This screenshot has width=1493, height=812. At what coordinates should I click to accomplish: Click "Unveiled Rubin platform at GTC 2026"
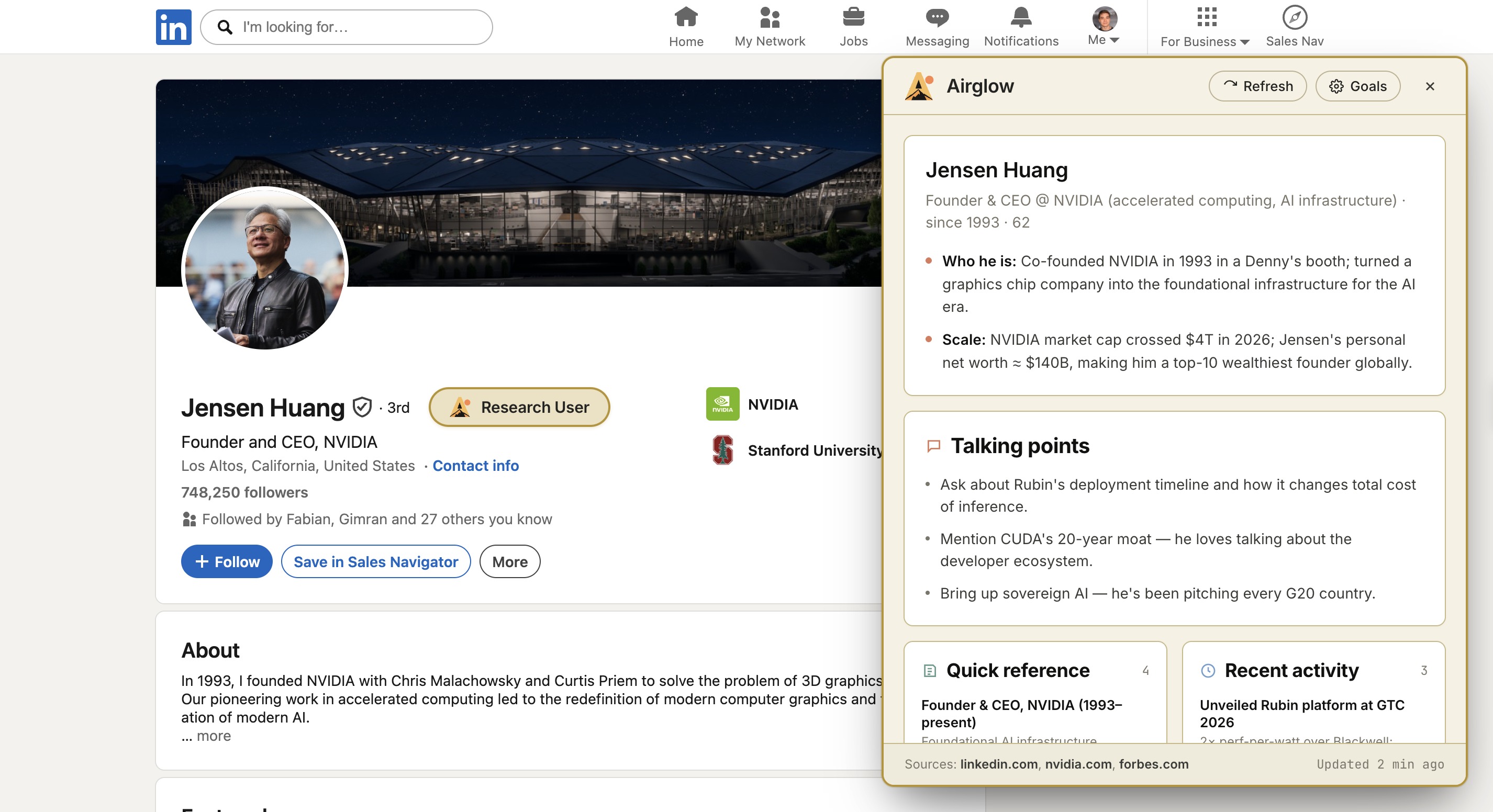(x=1302, y=714)
